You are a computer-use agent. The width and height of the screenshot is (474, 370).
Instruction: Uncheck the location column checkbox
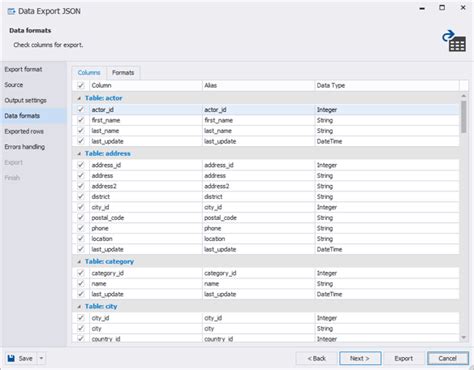81,239
